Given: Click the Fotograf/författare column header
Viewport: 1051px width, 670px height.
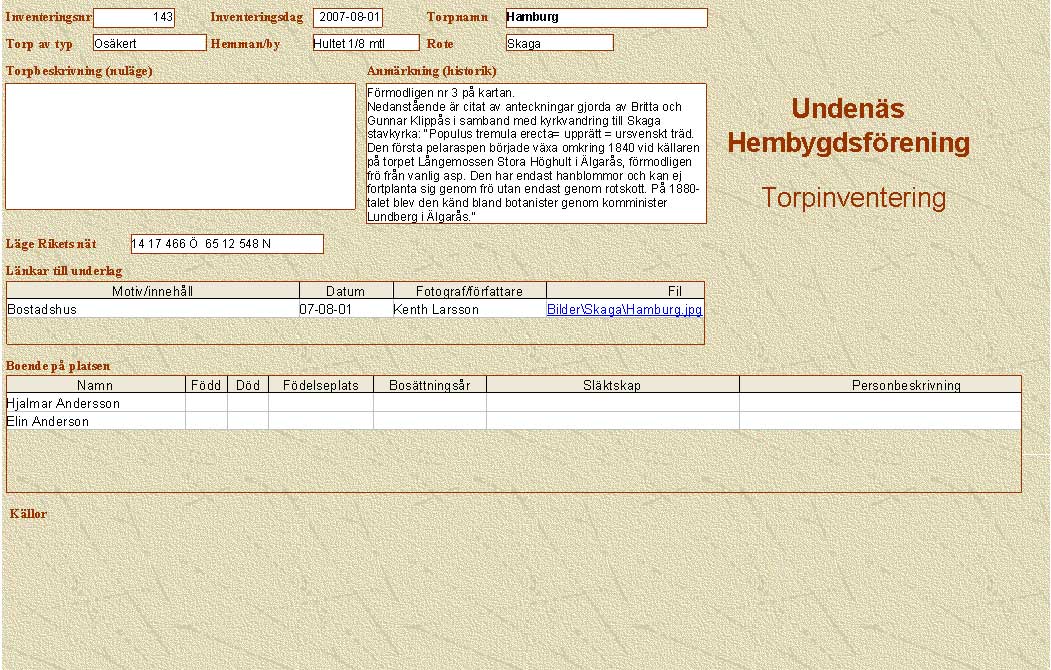Looking at the screenshot, I should click(x=469, y=291).
